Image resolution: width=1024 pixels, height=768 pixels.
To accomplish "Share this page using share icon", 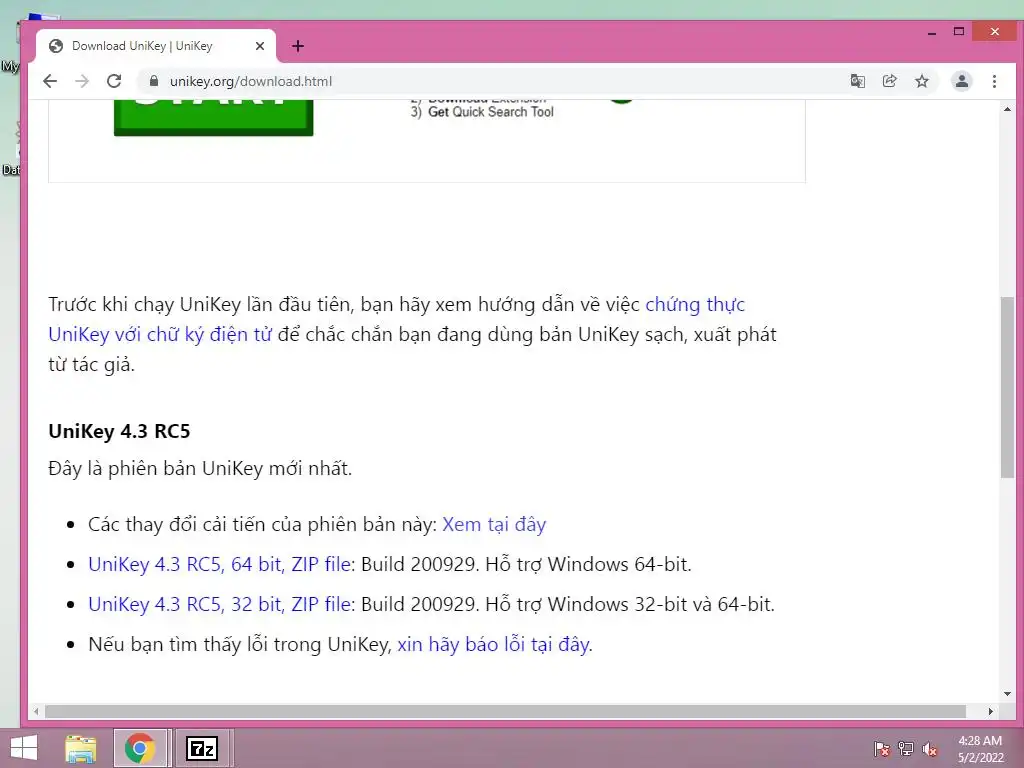I will tap(889, 81).
